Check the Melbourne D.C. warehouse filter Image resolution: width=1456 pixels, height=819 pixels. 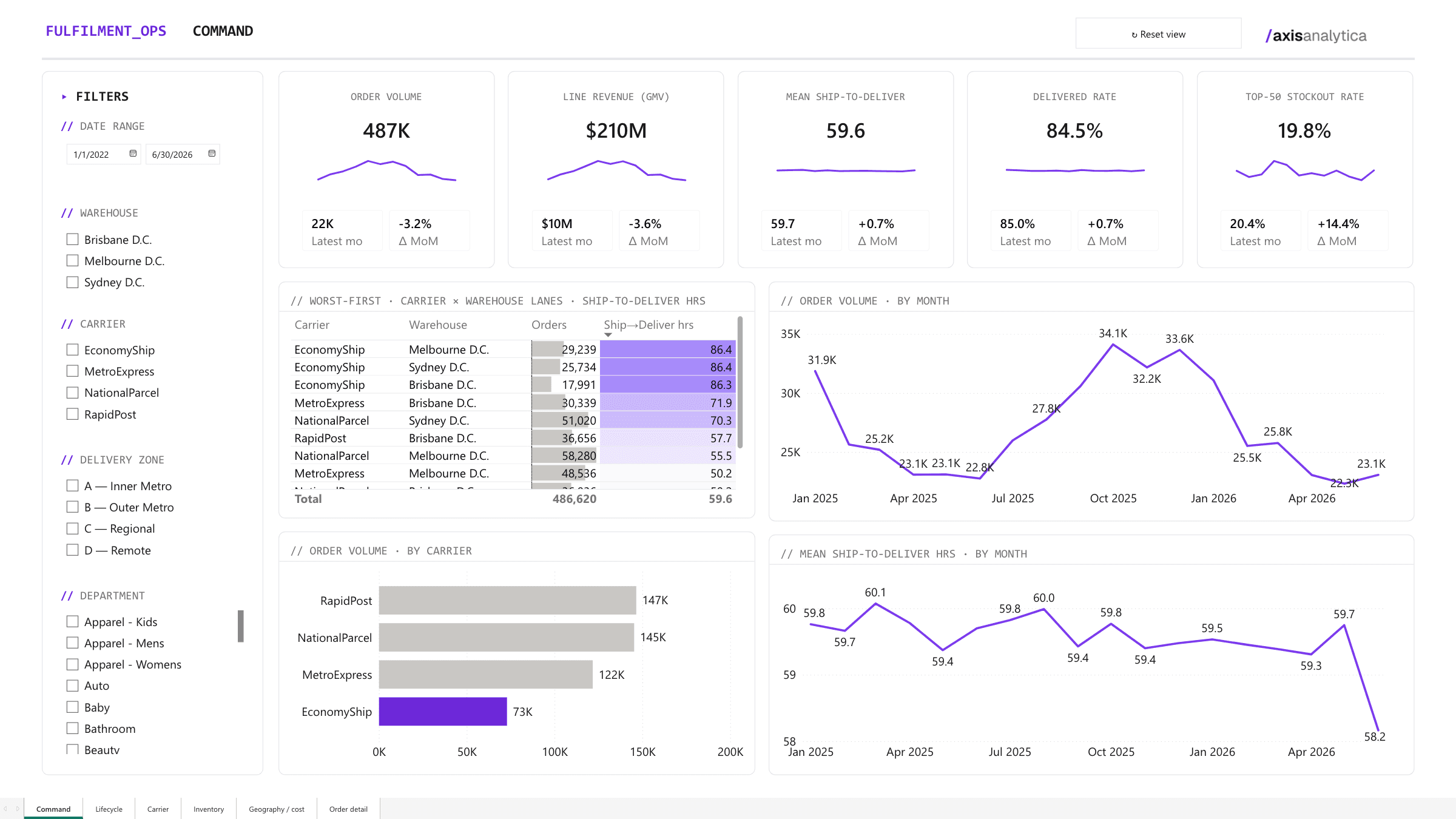pyautogui.click(x=72, y=261)
